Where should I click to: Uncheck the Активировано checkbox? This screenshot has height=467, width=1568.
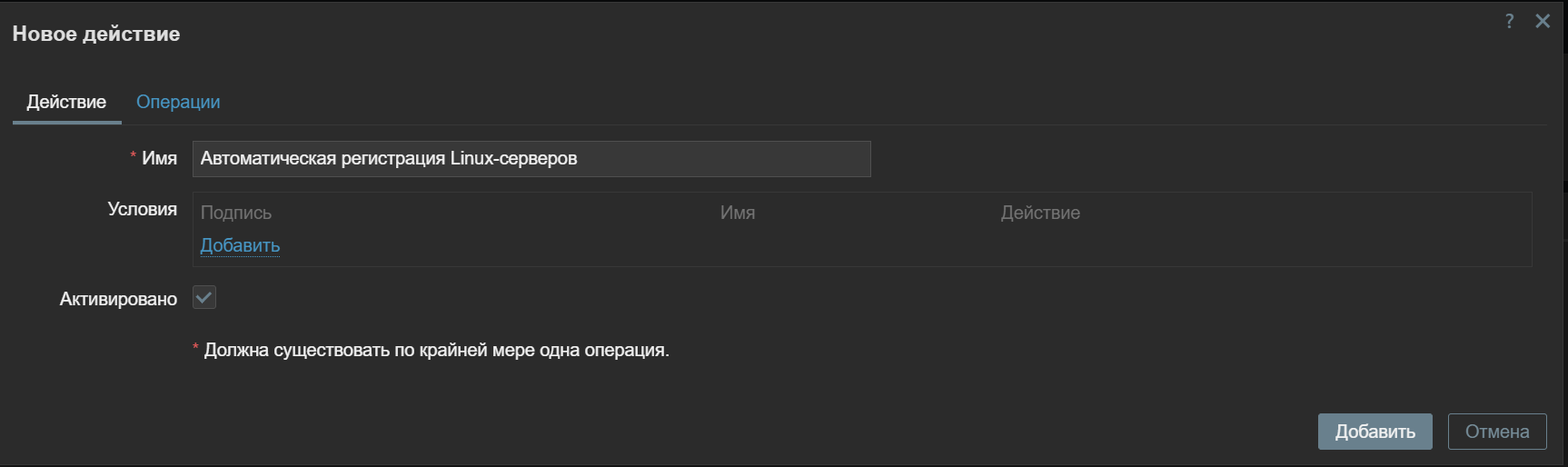coord(204,298)
